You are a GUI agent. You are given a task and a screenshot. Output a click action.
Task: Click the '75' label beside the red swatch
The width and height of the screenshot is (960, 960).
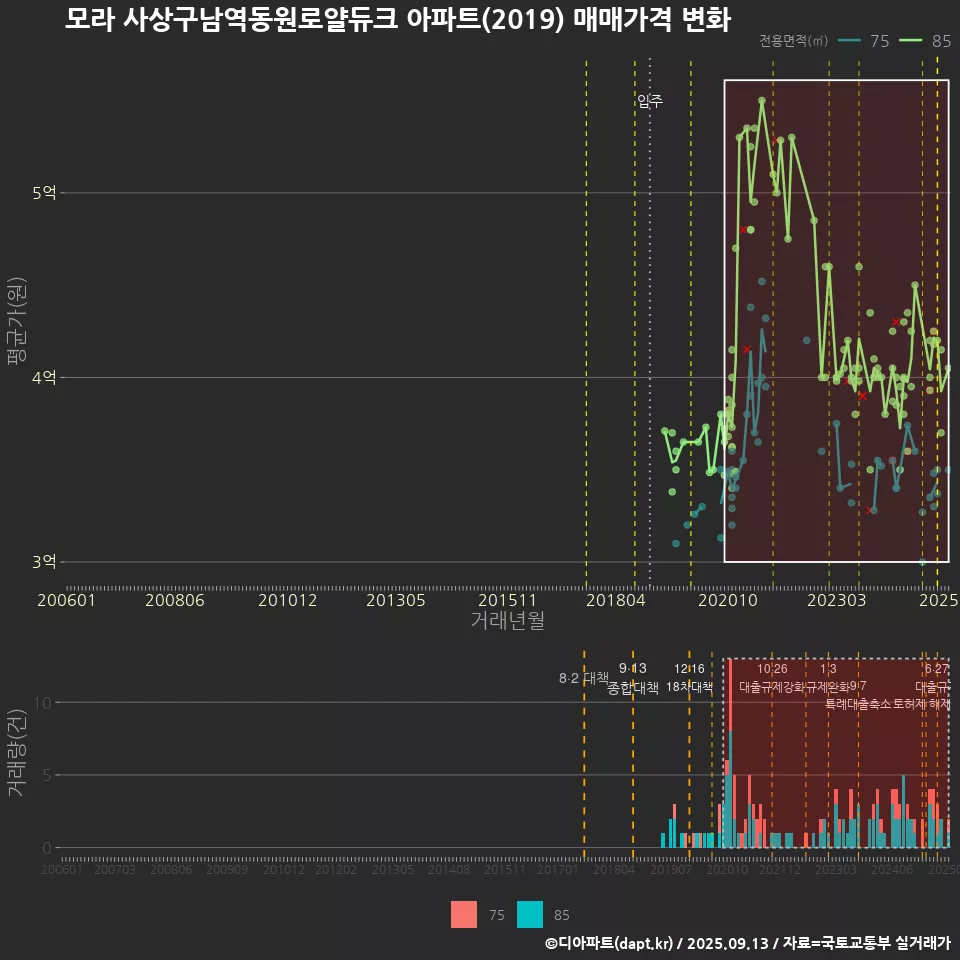[x=497, y=915]
